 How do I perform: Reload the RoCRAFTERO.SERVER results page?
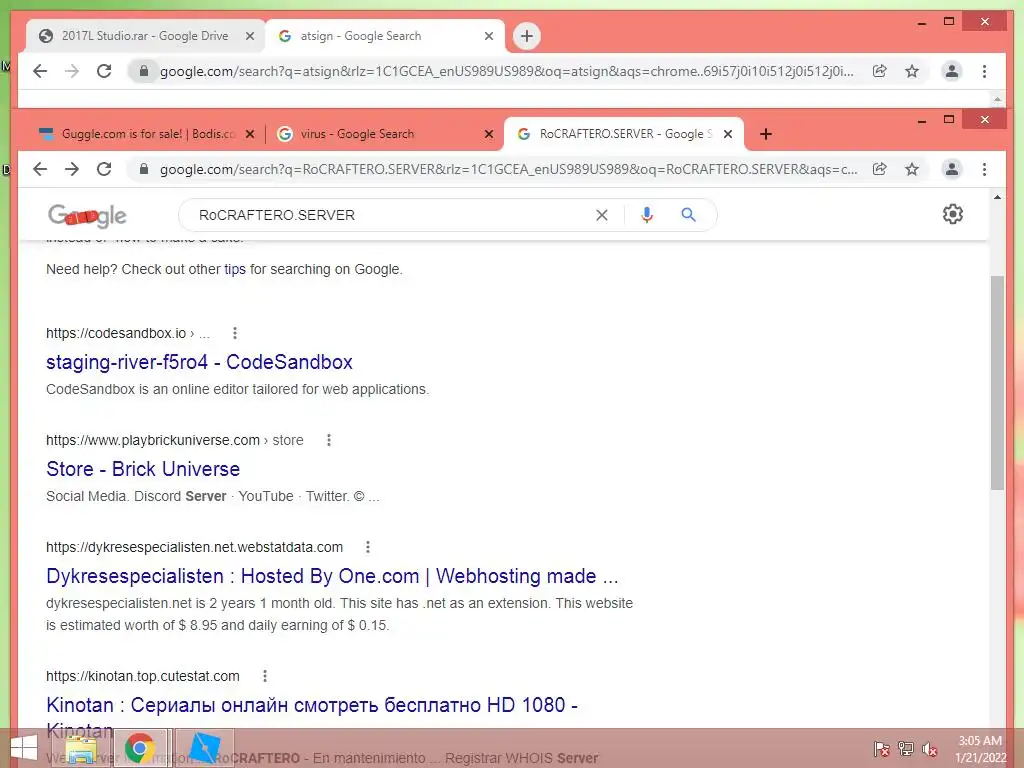tap(104, 169)
